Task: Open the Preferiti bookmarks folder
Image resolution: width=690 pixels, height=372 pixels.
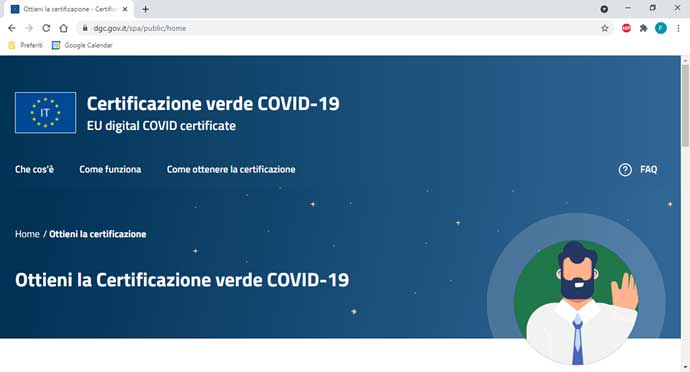Action: click(x=26, y=45)
